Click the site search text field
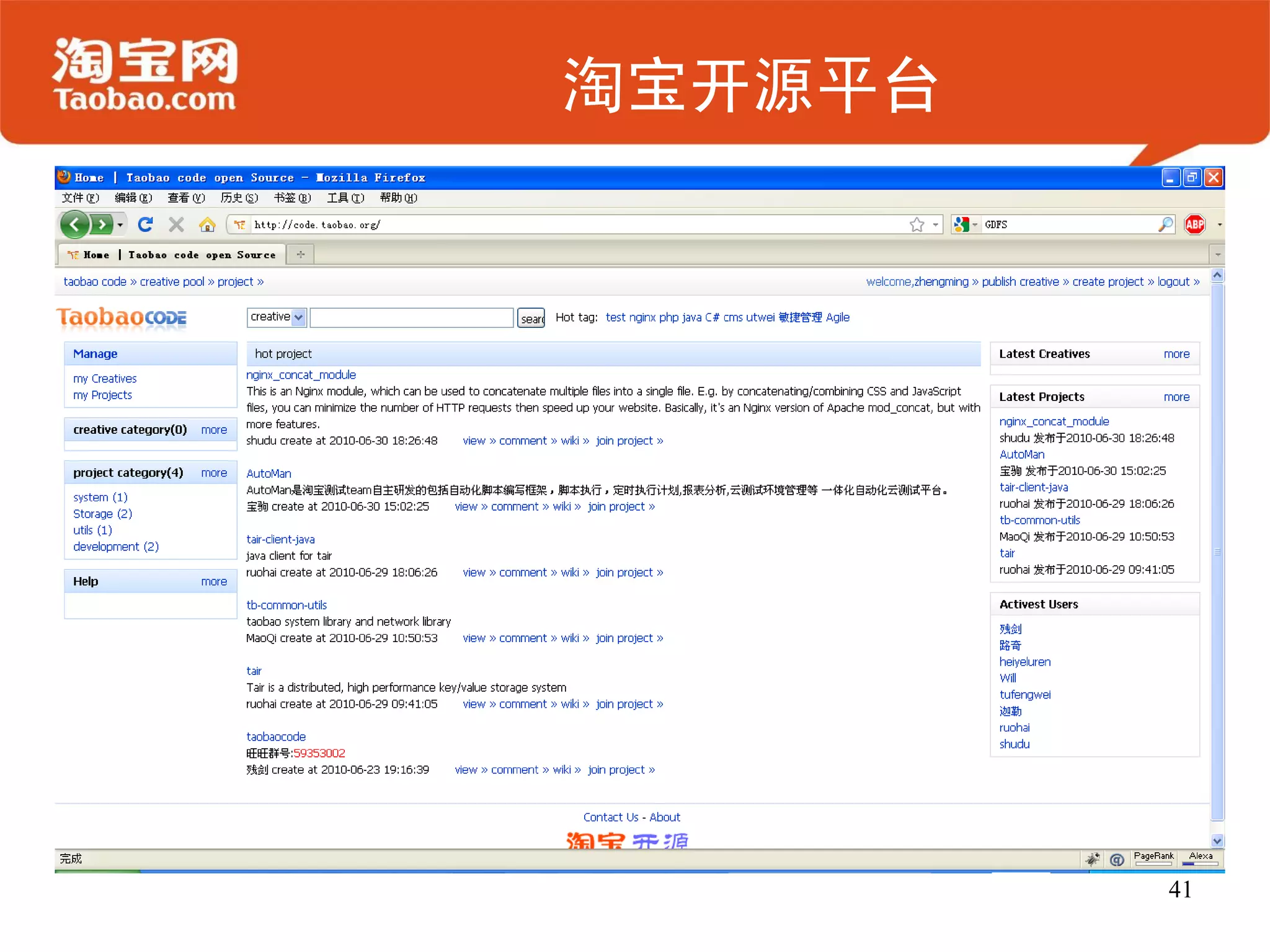1270x952 pixels. [411, 317]
